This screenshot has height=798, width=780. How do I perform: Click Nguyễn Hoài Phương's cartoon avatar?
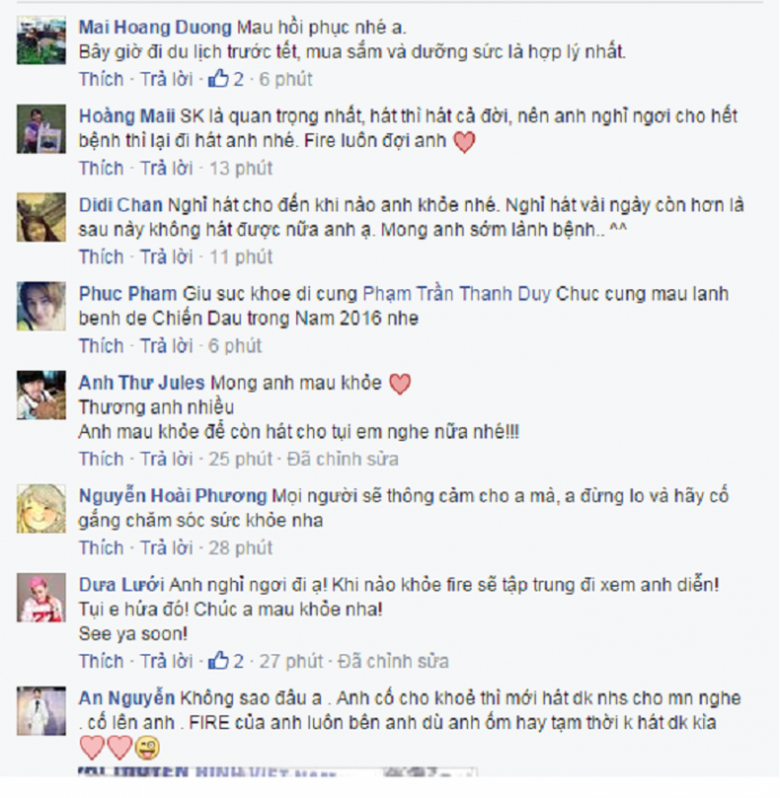point(41,508)
